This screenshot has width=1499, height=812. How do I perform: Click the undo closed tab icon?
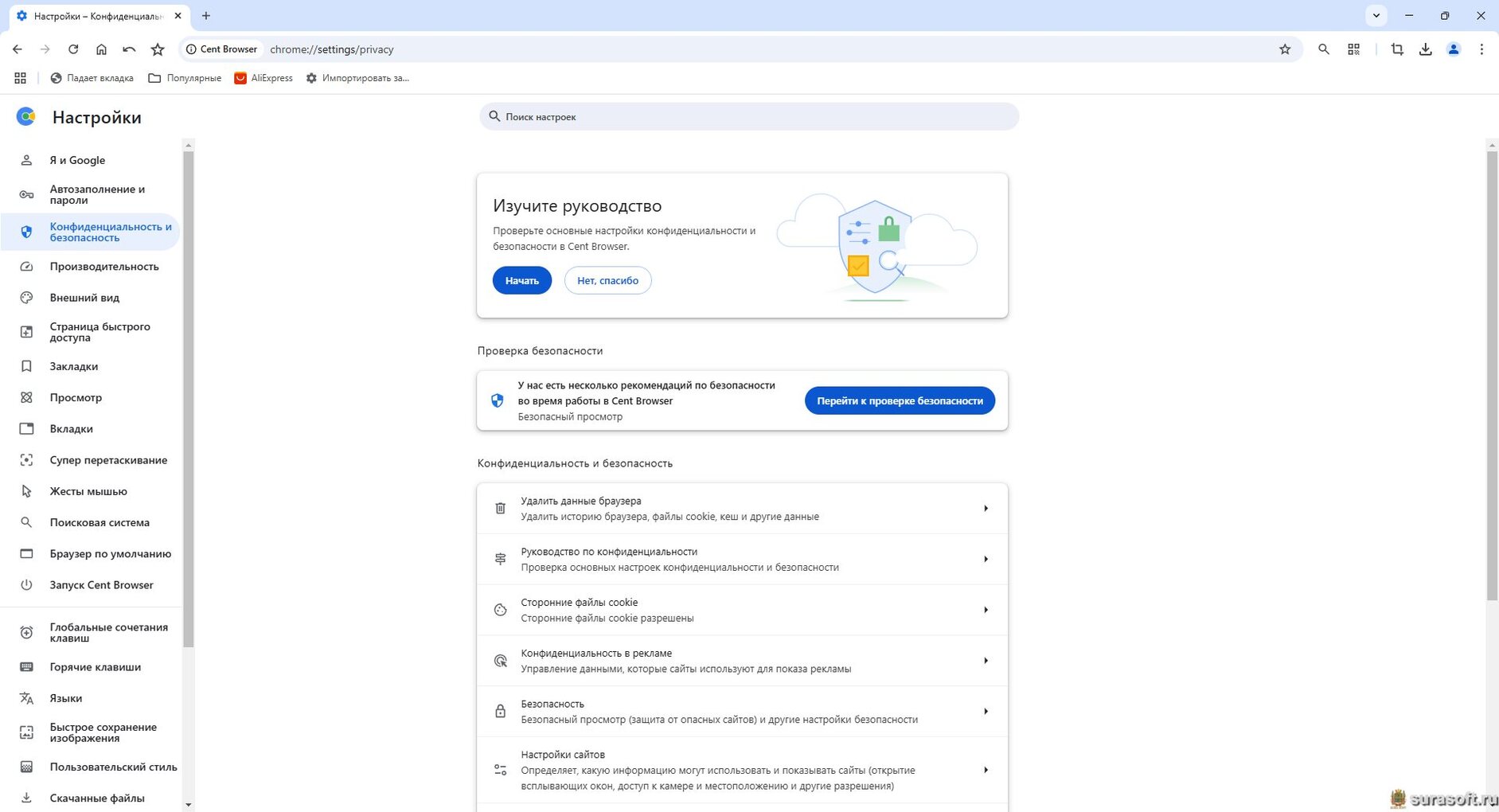click(129, 49)
